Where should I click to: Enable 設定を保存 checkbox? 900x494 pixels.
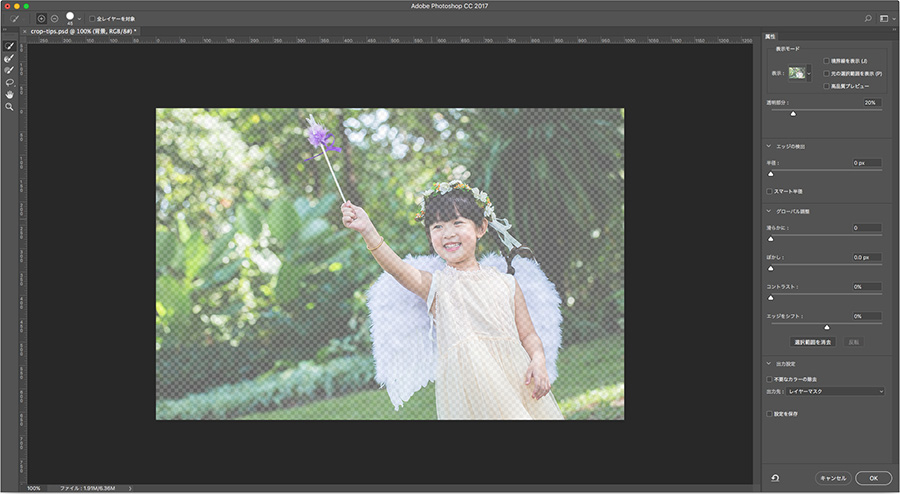pos(769,414)
